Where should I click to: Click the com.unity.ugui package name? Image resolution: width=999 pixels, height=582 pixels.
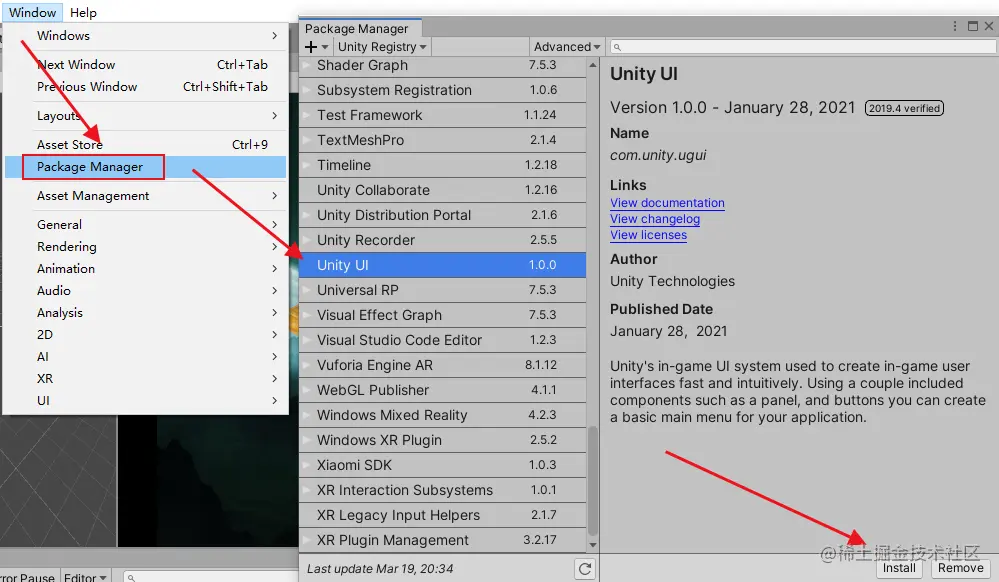click(x=658, y=155)
